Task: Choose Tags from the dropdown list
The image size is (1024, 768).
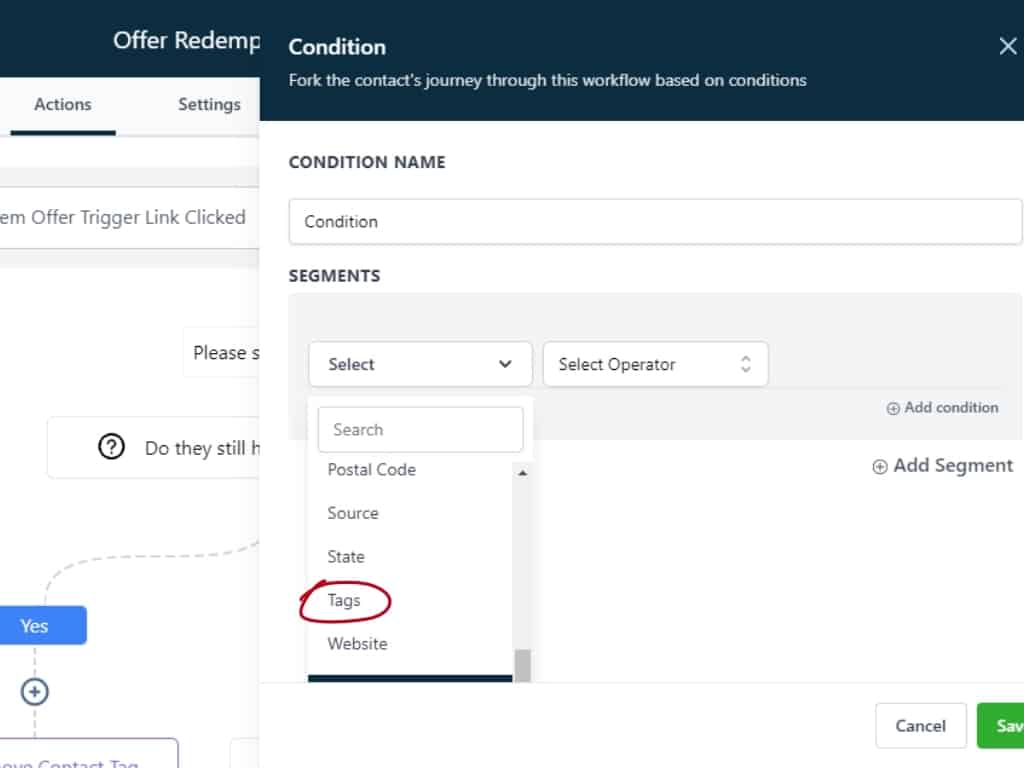Action: tap(344, 600)
